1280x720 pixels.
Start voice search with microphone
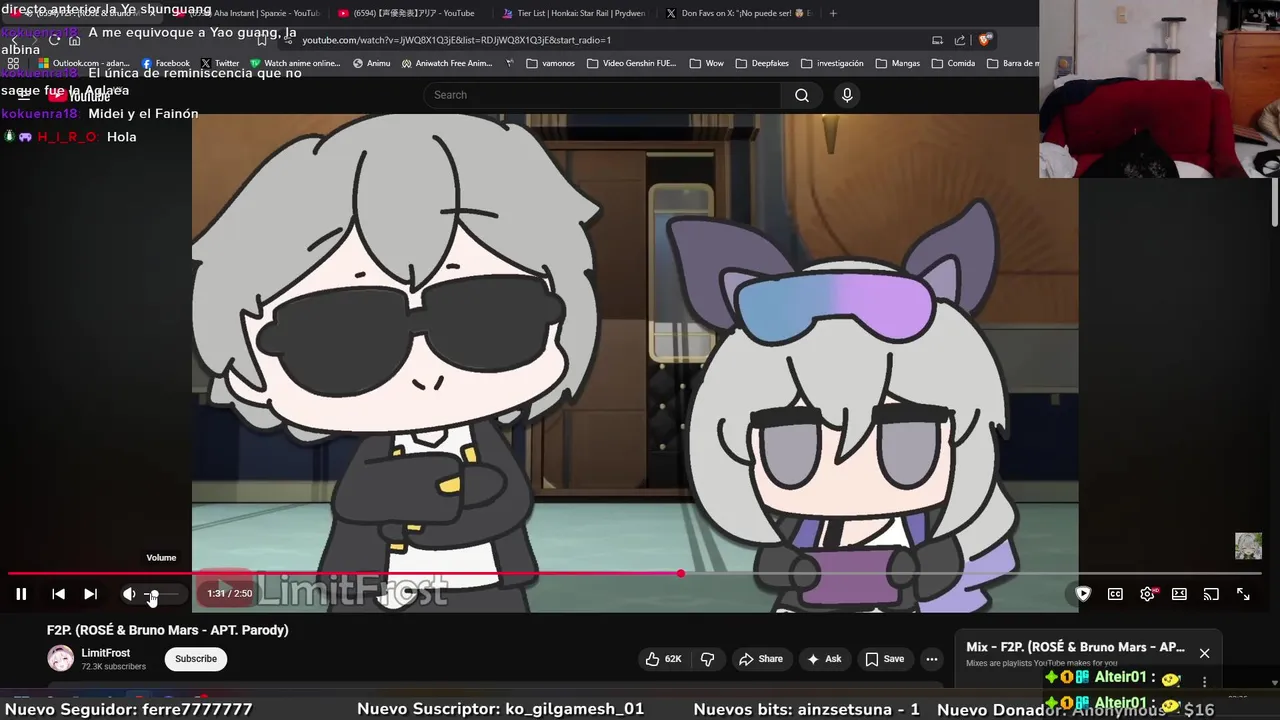point(847,95)
